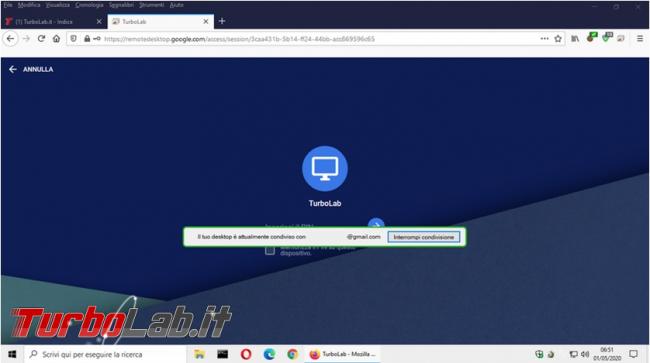Screen dimensions: 650x363
Task: Open the Windows notification center
Action: click(x=633, y=354)
